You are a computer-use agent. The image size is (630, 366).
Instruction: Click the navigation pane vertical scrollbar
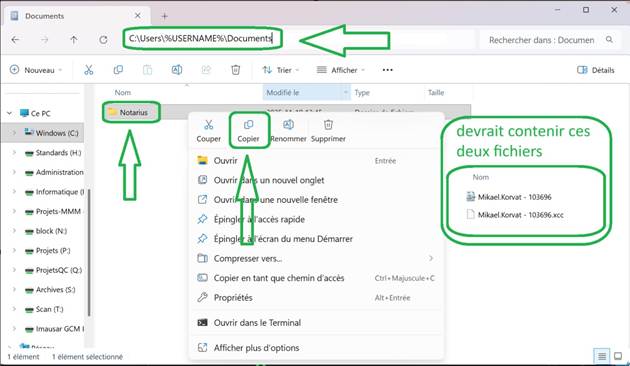(x=89, y=252)
